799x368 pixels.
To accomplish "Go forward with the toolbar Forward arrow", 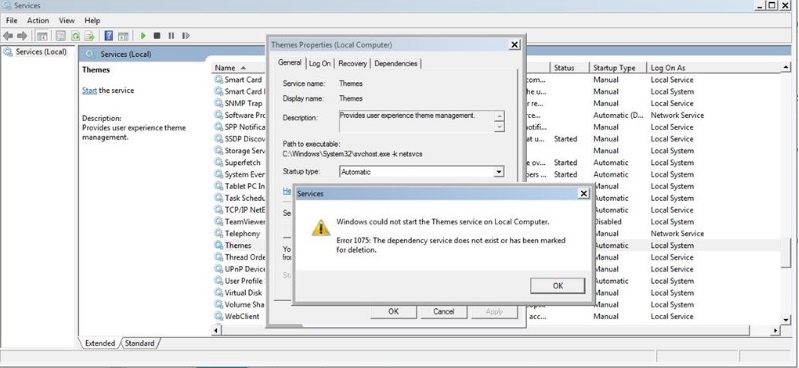I will (x=22, y=36).
